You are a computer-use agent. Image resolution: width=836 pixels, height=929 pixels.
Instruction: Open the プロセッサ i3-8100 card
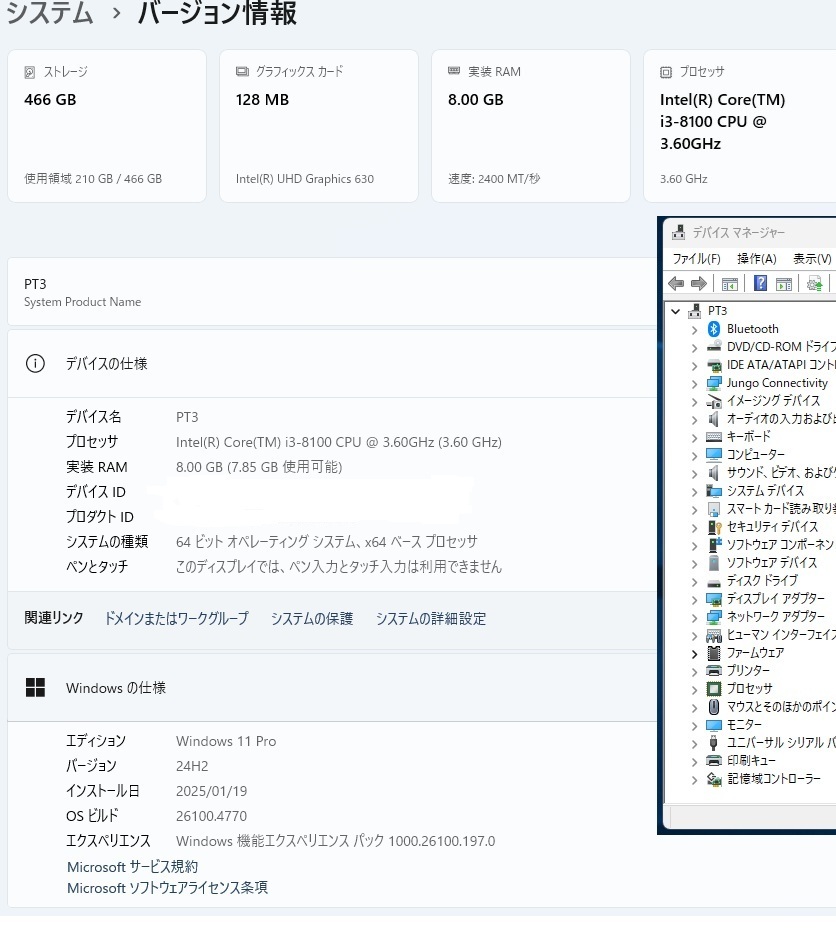(739, 126)
